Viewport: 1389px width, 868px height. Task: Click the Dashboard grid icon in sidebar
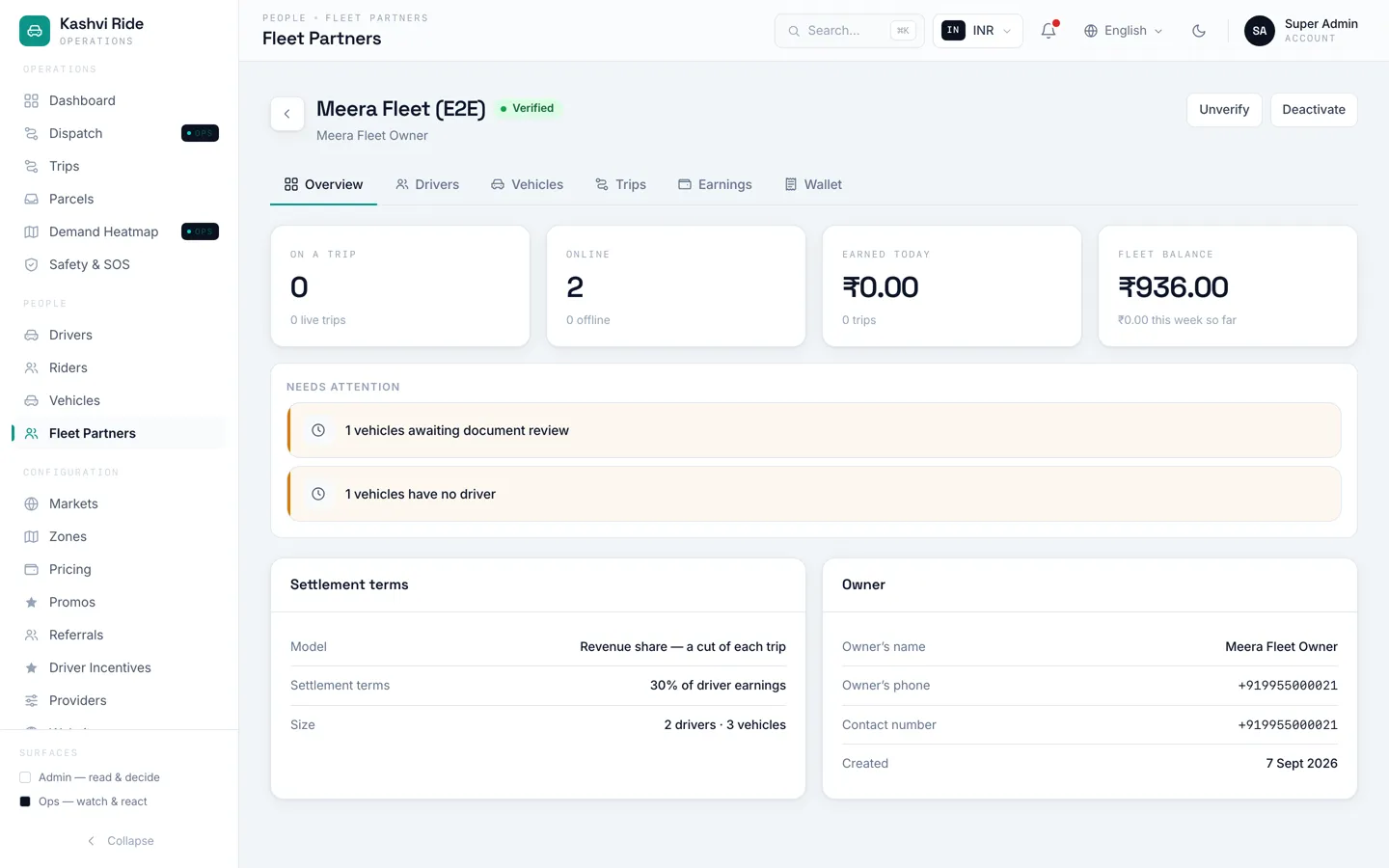coord(32,100)
